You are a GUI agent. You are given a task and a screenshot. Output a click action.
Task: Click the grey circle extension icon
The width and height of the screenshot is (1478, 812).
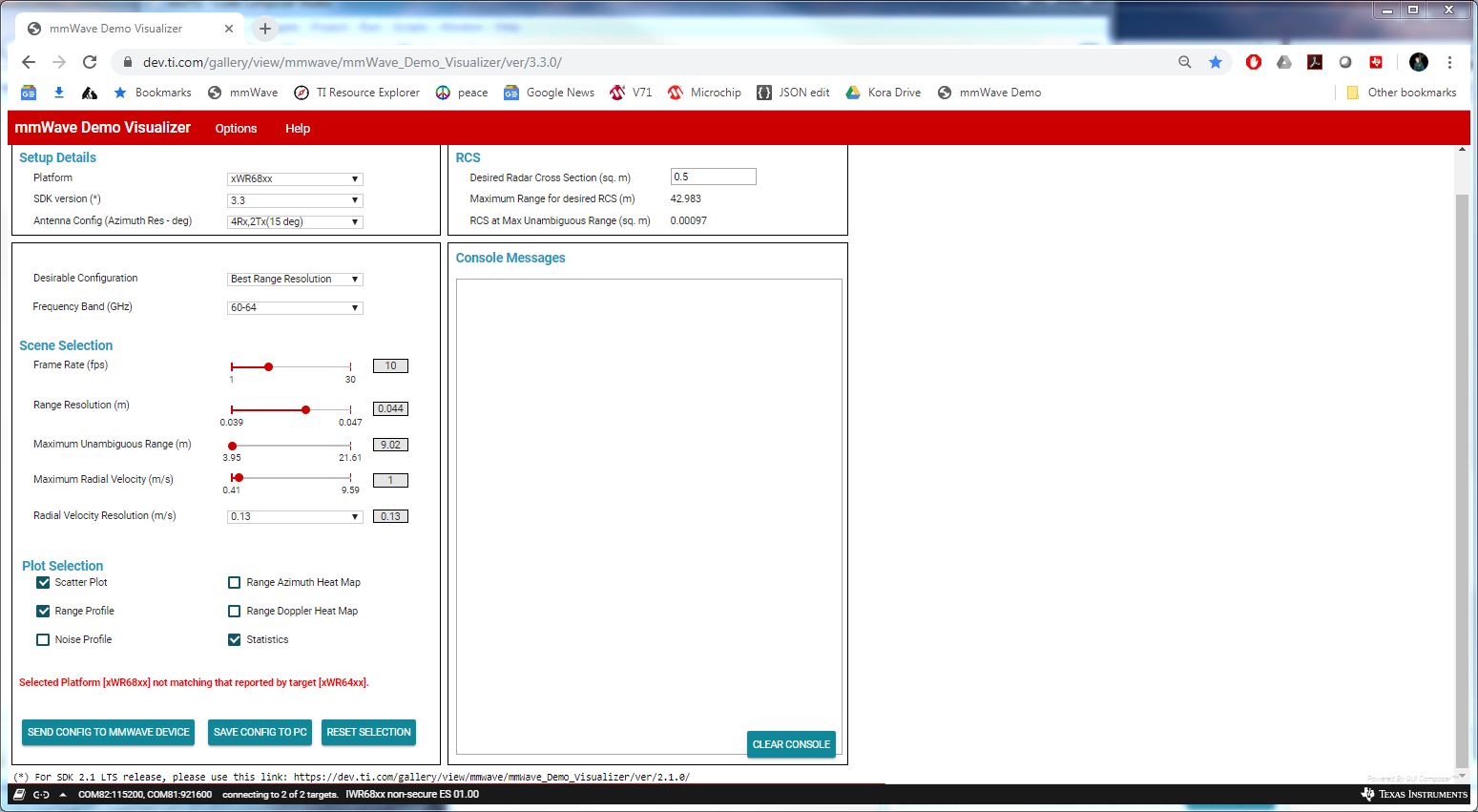click(1345, 62)
